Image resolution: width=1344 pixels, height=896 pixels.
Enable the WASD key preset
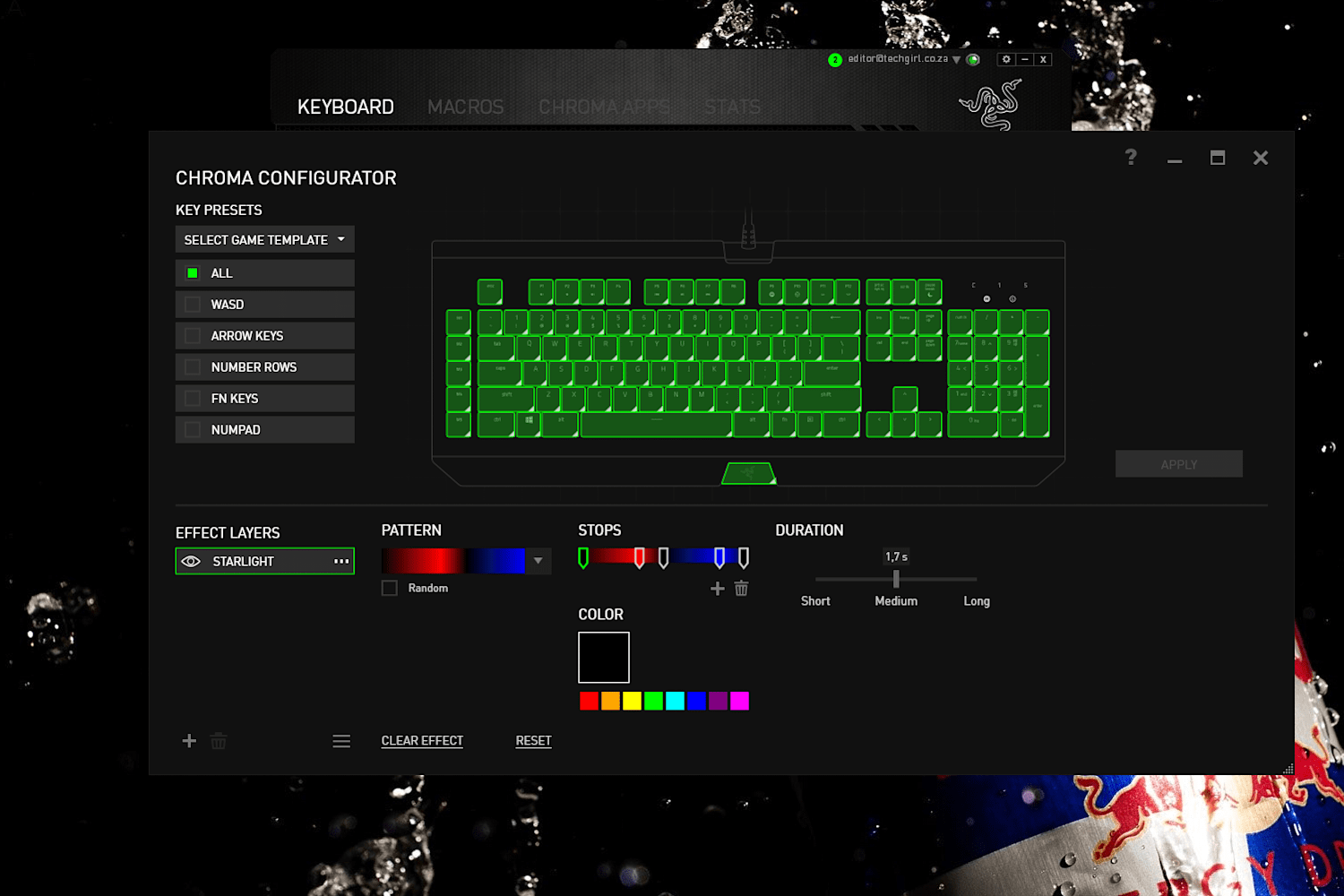pyautogui.click(x=192, y=305)
